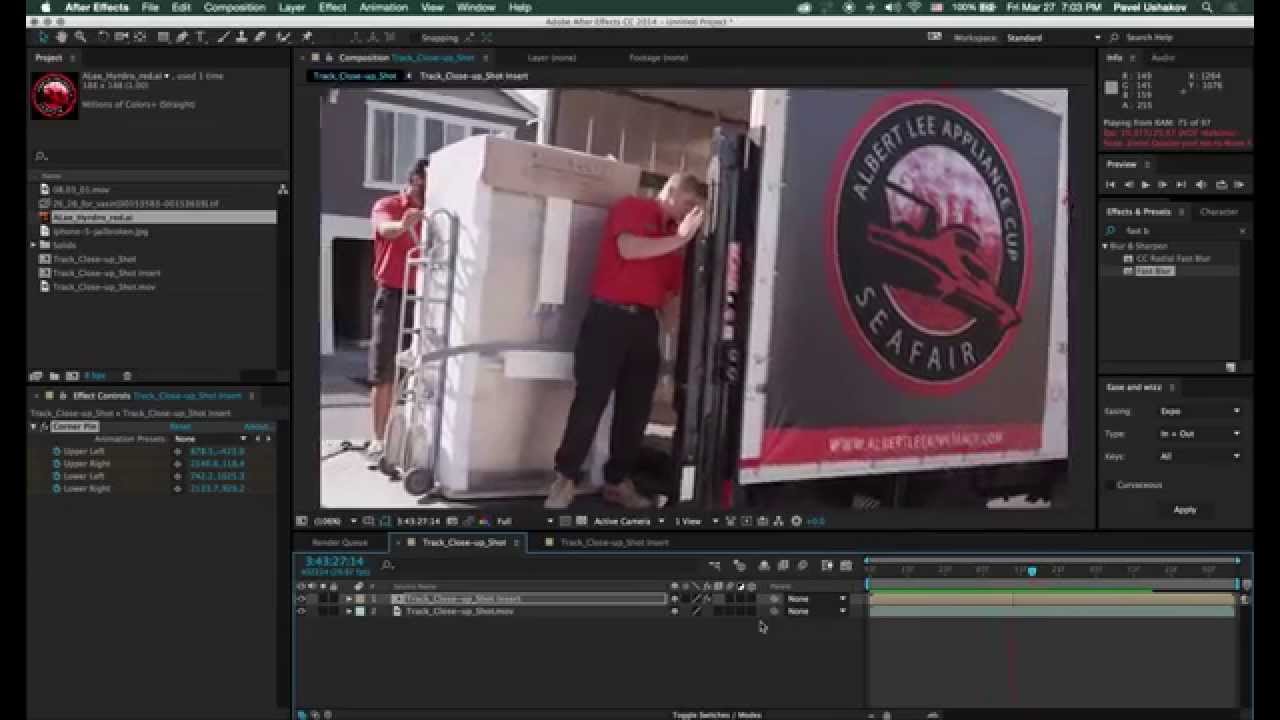Open the Composition menu
Viewport: 1280px width, 720px height.
click(234, 7)
